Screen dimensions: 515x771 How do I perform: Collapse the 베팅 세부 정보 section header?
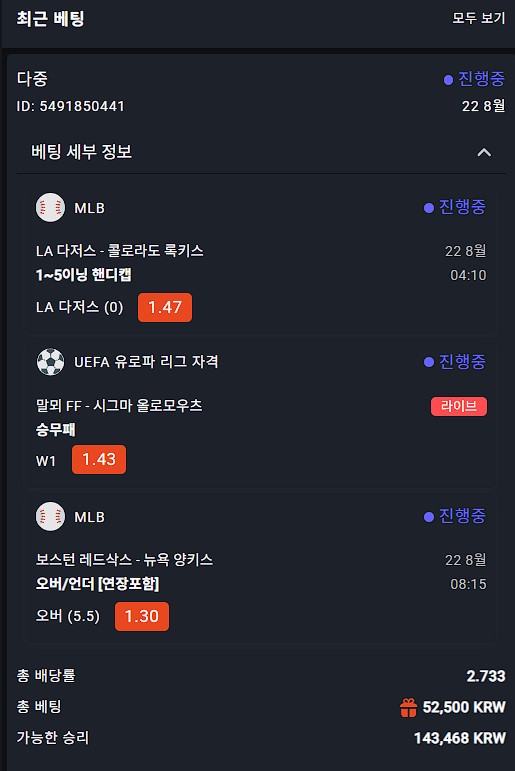point(261,152)
